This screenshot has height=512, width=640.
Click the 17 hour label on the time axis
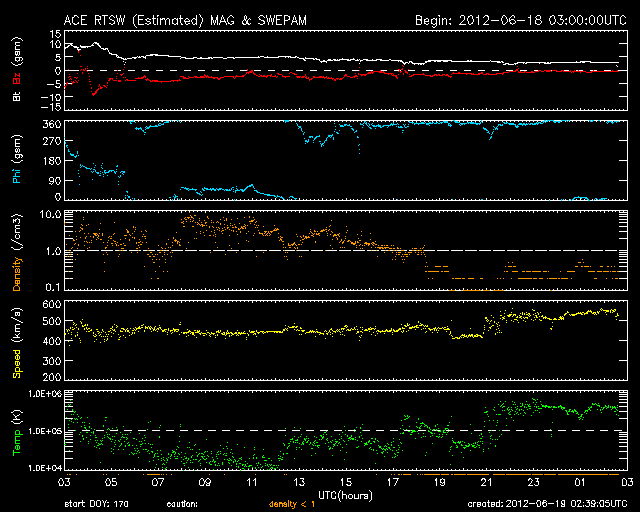(393, 483)
